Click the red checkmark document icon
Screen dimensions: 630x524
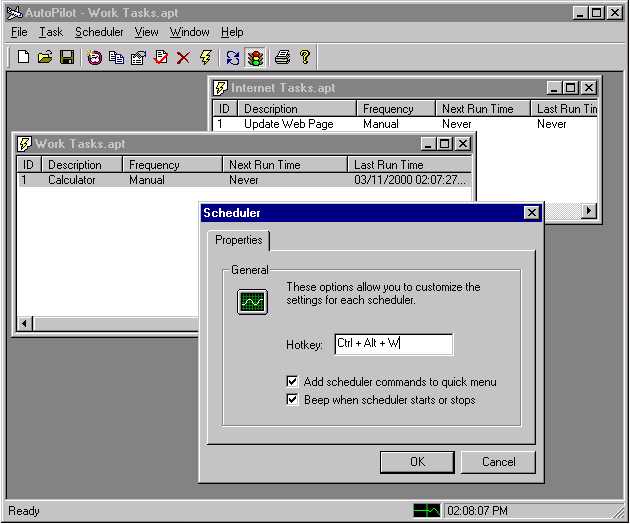coord(161,57)
